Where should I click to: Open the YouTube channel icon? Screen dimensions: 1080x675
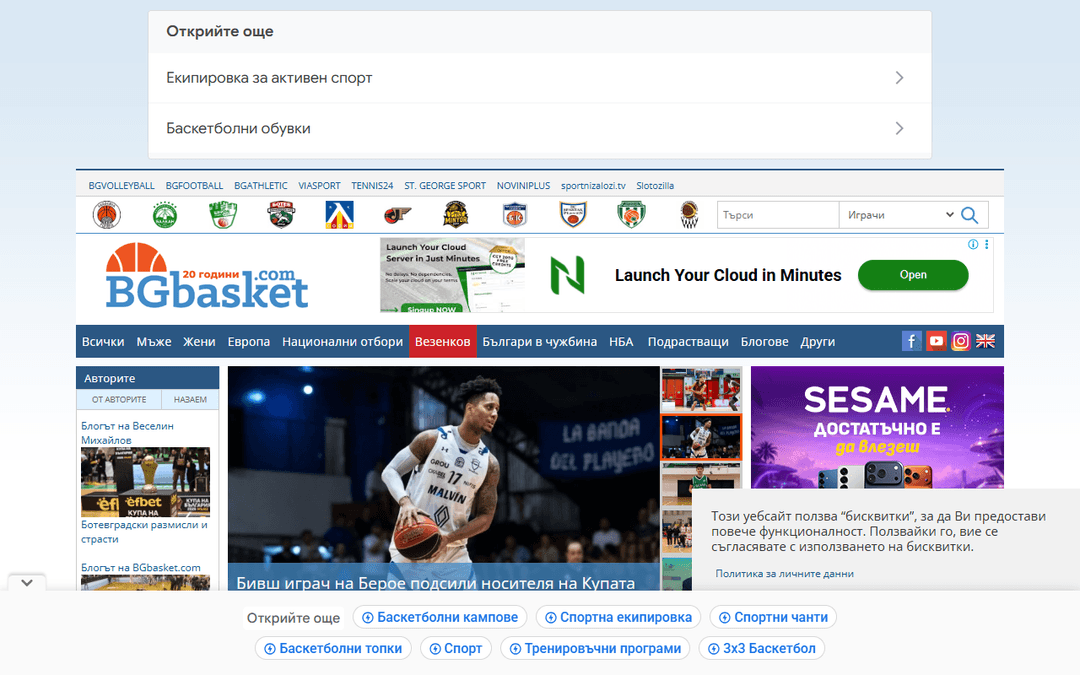pos(936,341)
